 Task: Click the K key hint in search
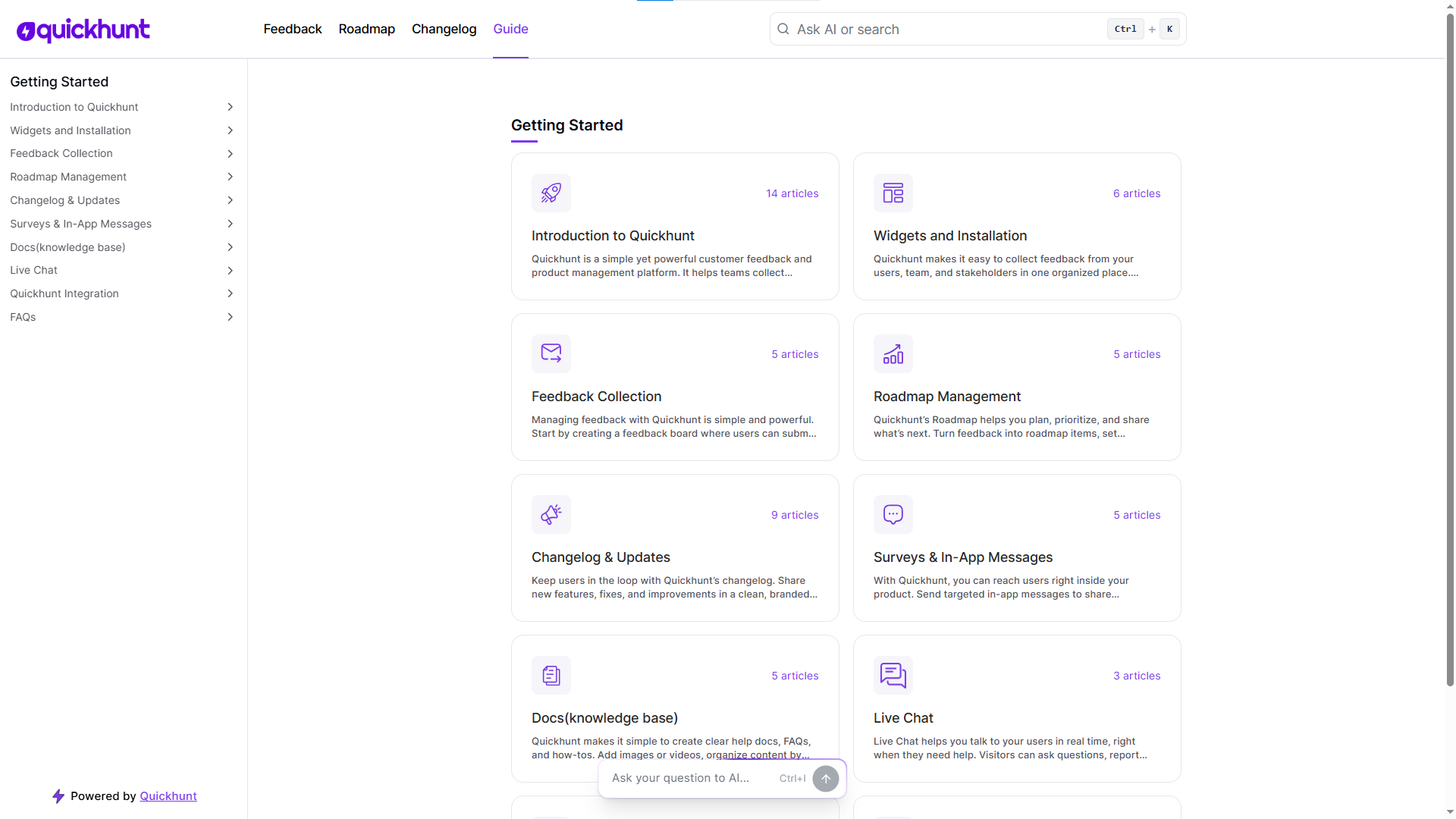click(1169, 29)
